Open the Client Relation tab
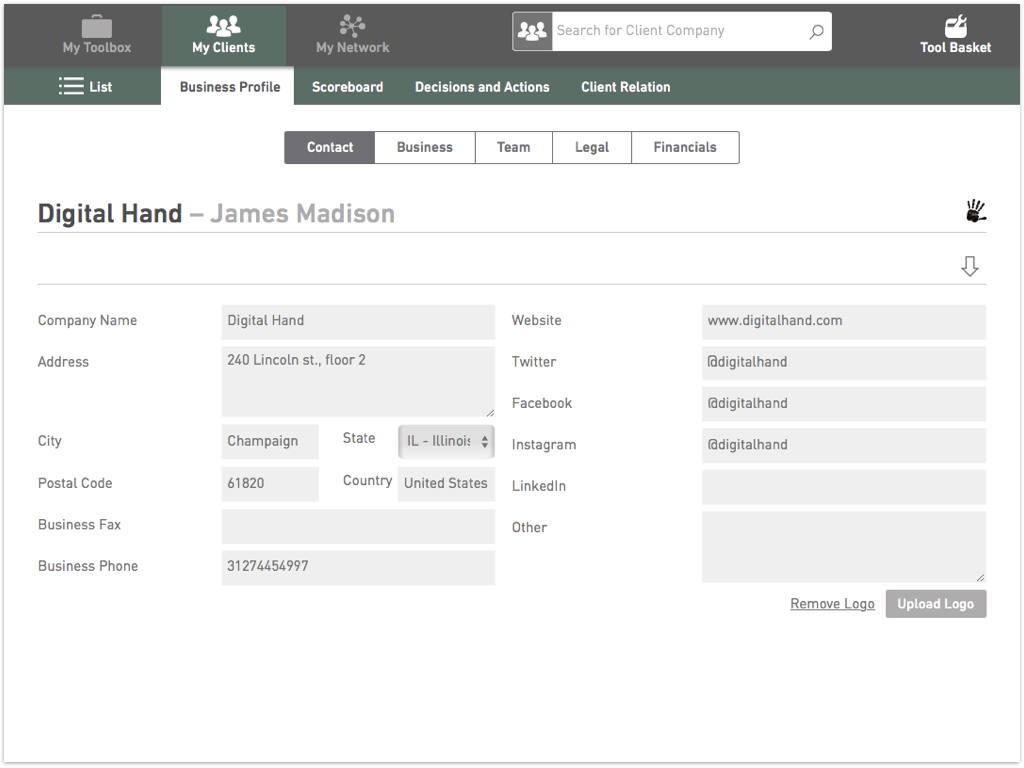The height and width of the screenshot is (768, 1024). click(x=626, y=87)
